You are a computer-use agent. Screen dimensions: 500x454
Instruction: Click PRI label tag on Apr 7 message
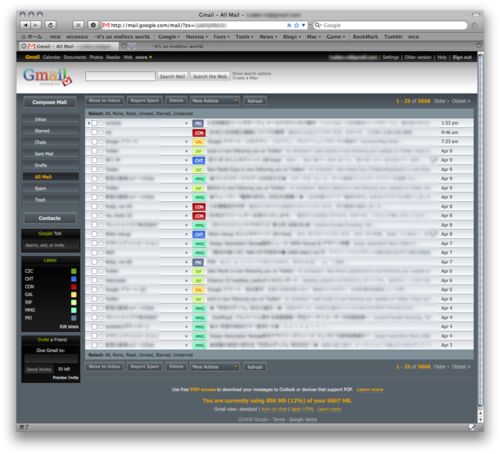[198, 262]
